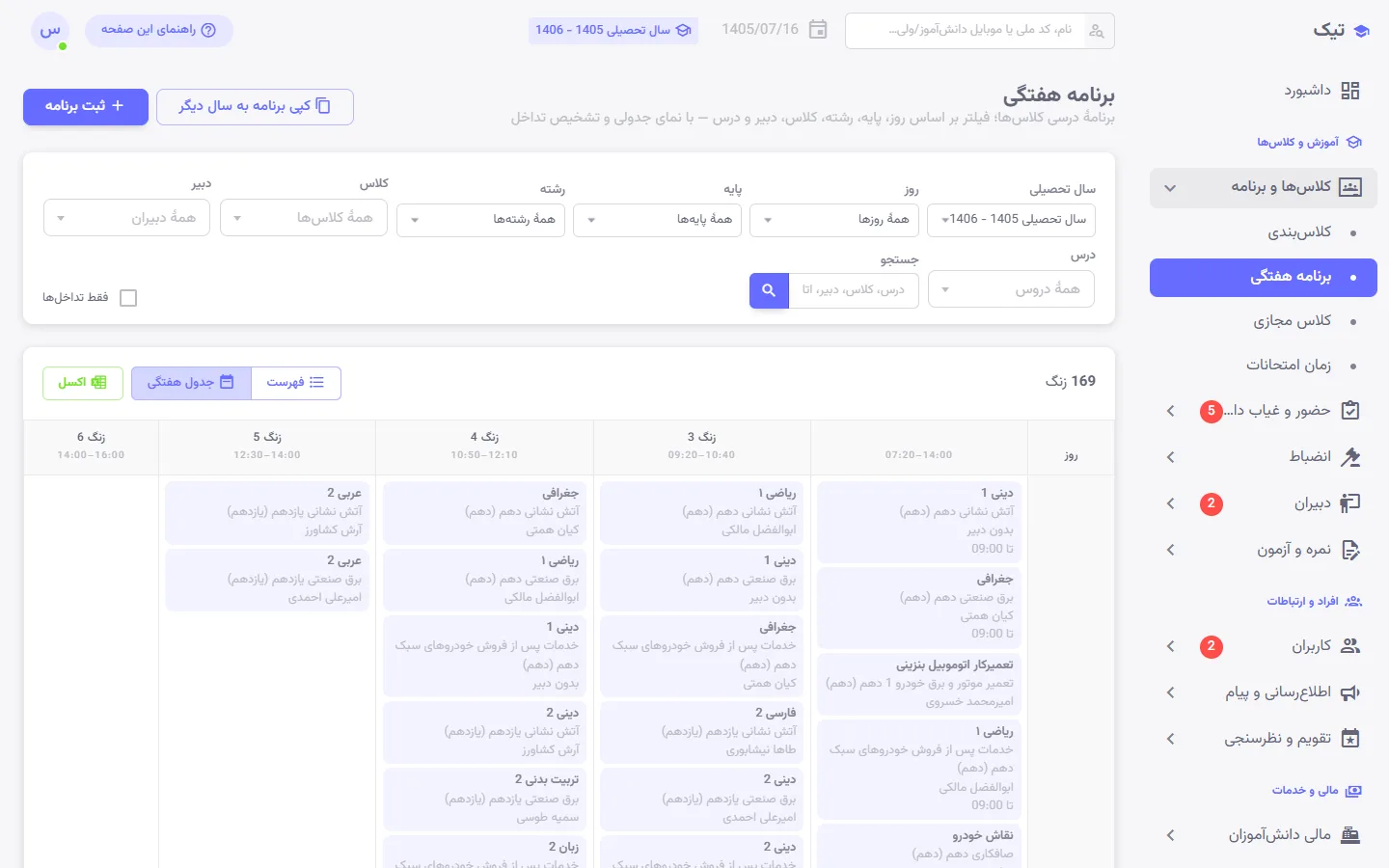
Task: Open کلاس‌بندی in the sidebar
Action: point(1264,232)
